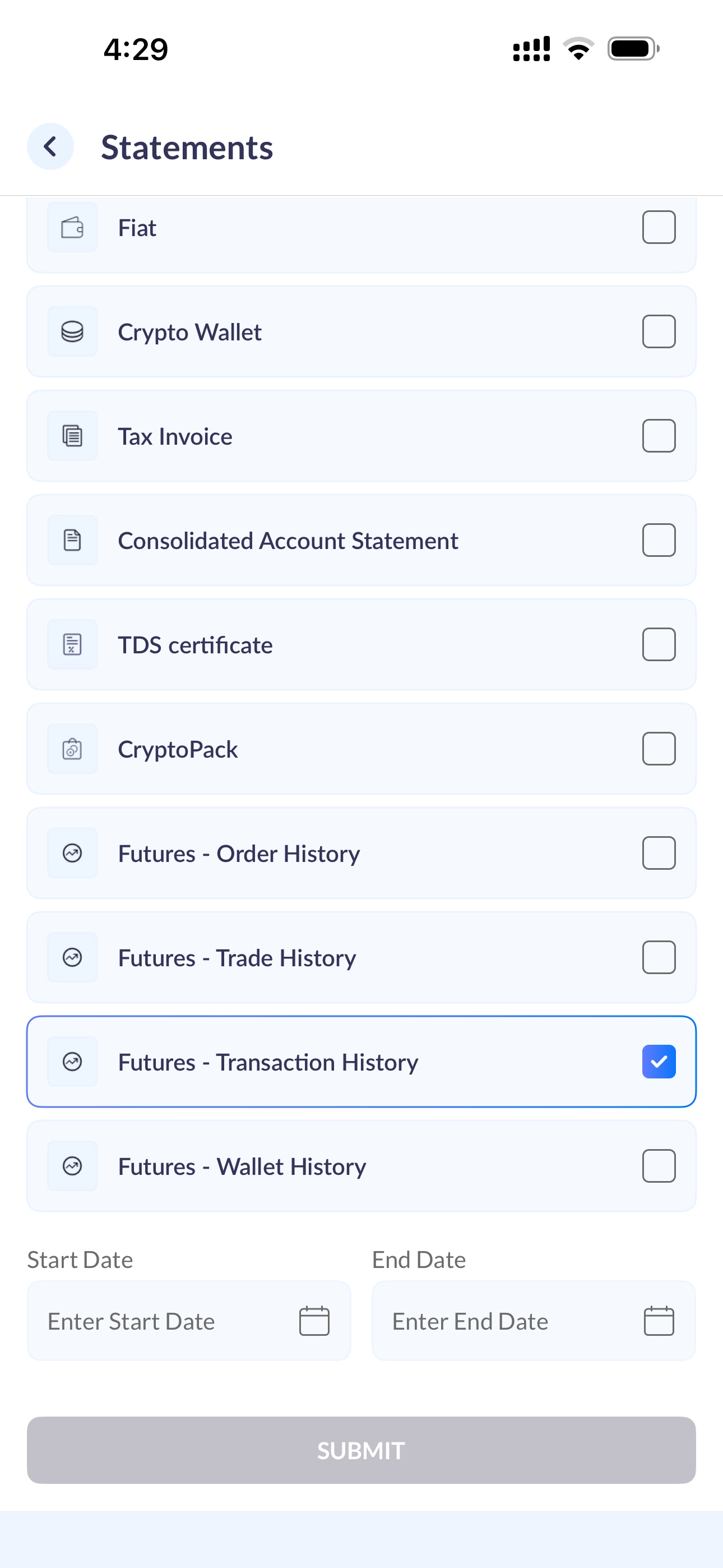Tap the Futures - Order History chart icon

(x=72, y=854)
